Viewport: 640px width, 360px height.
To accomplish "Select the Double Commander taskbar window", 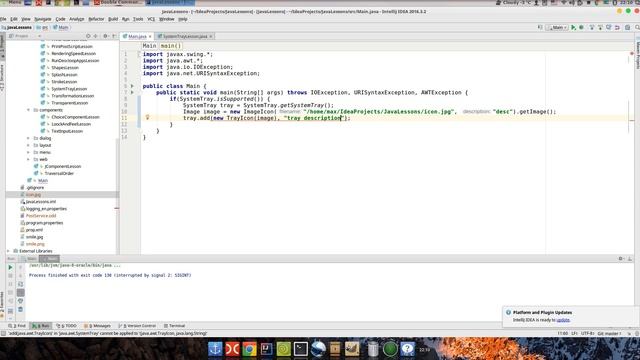I will coord(117,2).
